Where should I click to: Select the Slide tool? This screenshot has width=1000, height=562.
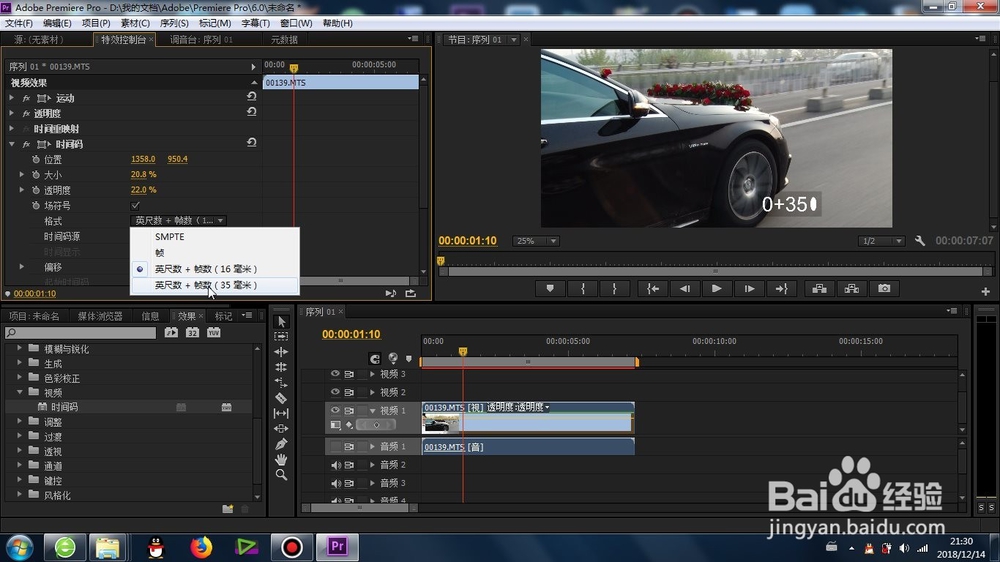(281, 429)
